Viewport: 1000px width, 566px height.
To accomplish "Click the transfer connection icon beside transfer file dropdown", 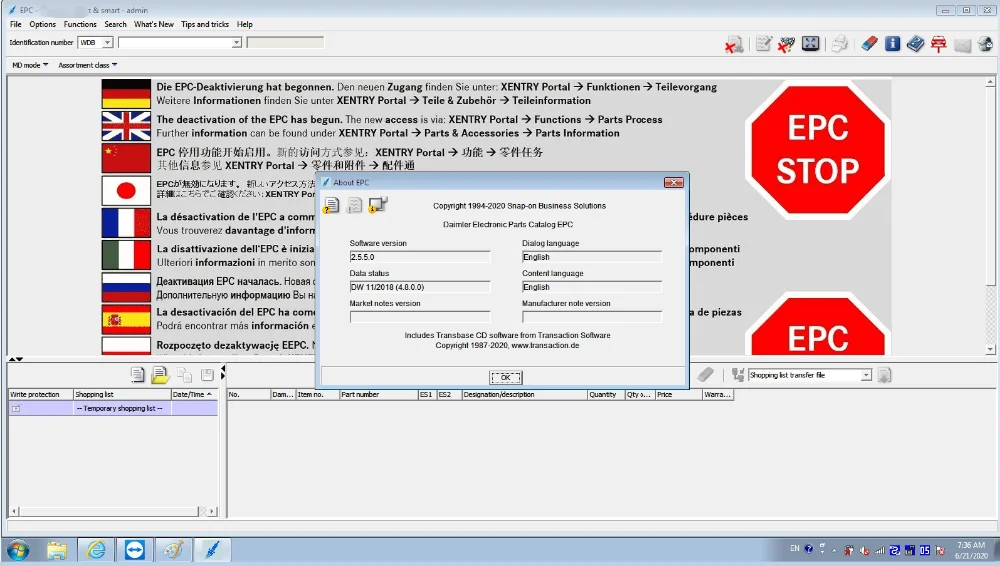I will tap(738, 375).
